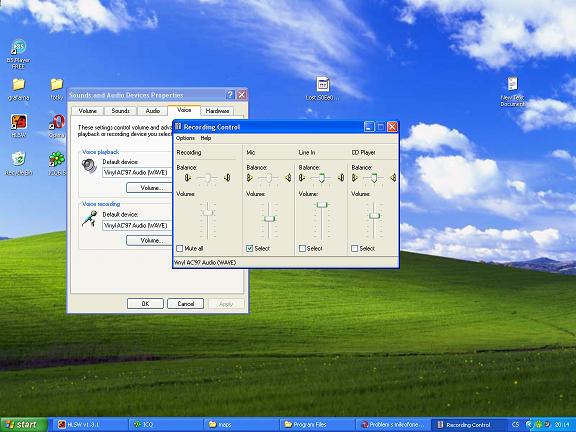This screenshot has height=432, width=576.
Task: Click the speaker icon in Voice playback section
Action: click(89, 166)
